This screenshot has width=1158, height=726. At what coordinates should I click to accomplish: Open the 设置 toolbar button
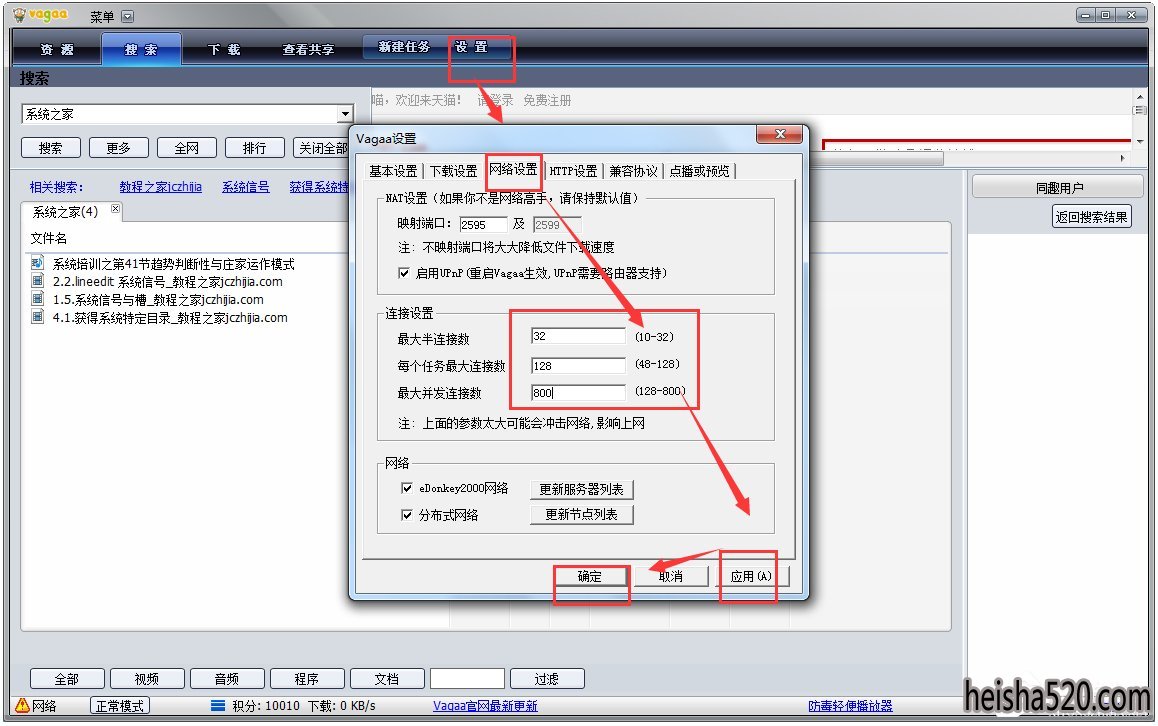click(471, 47)
